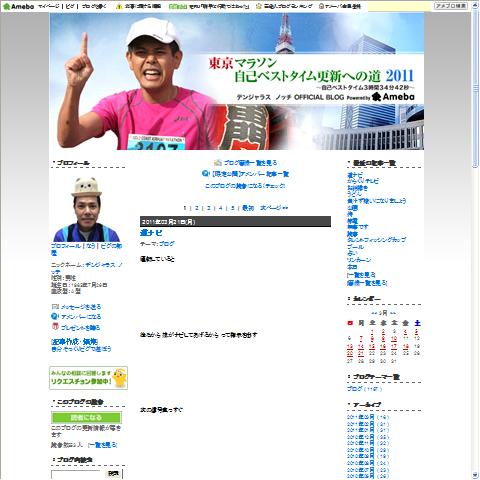This screenshot has height=480, width=480.
Task: Click the star ranking icon in the top bar
Action: click(259, 6)
